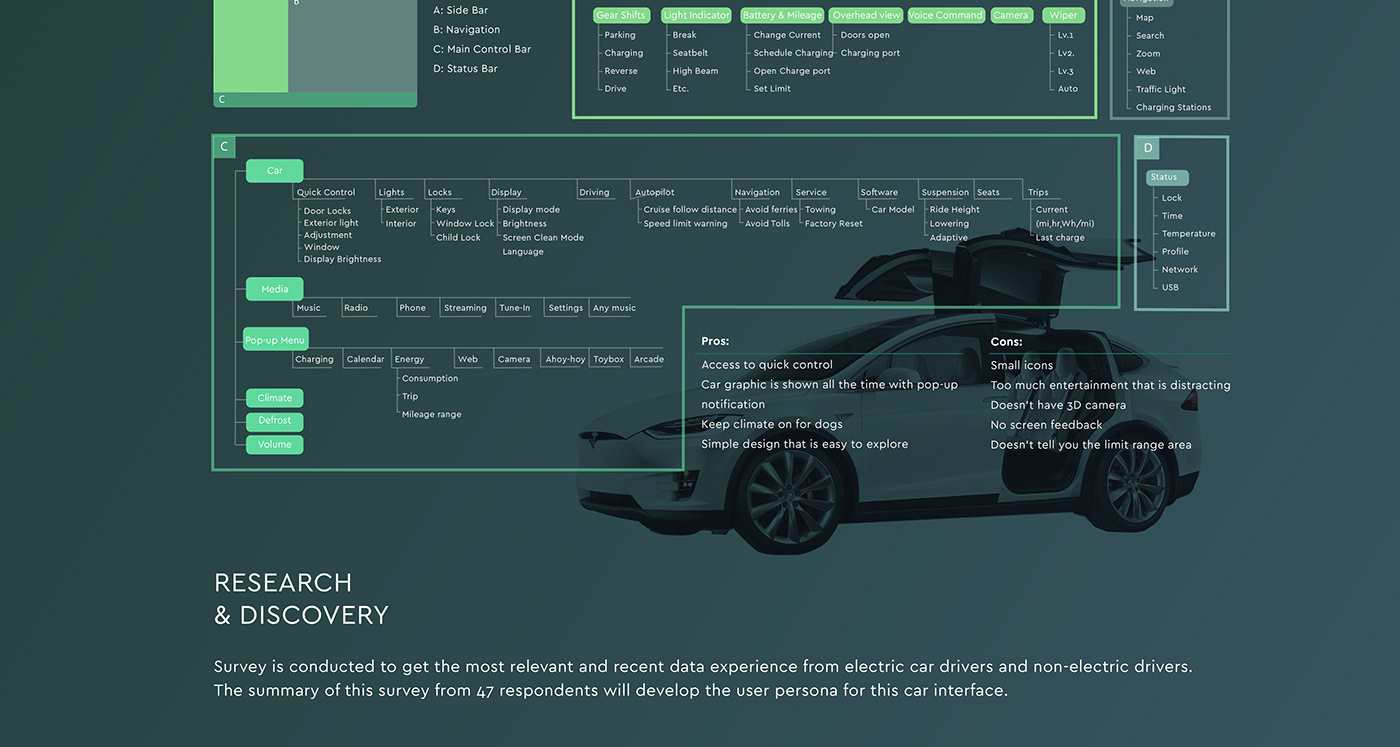The width and height of the screenshot is (1400, 747).
Task: Click "Doors open" under Overhead view
Action: tap(865, 35)
